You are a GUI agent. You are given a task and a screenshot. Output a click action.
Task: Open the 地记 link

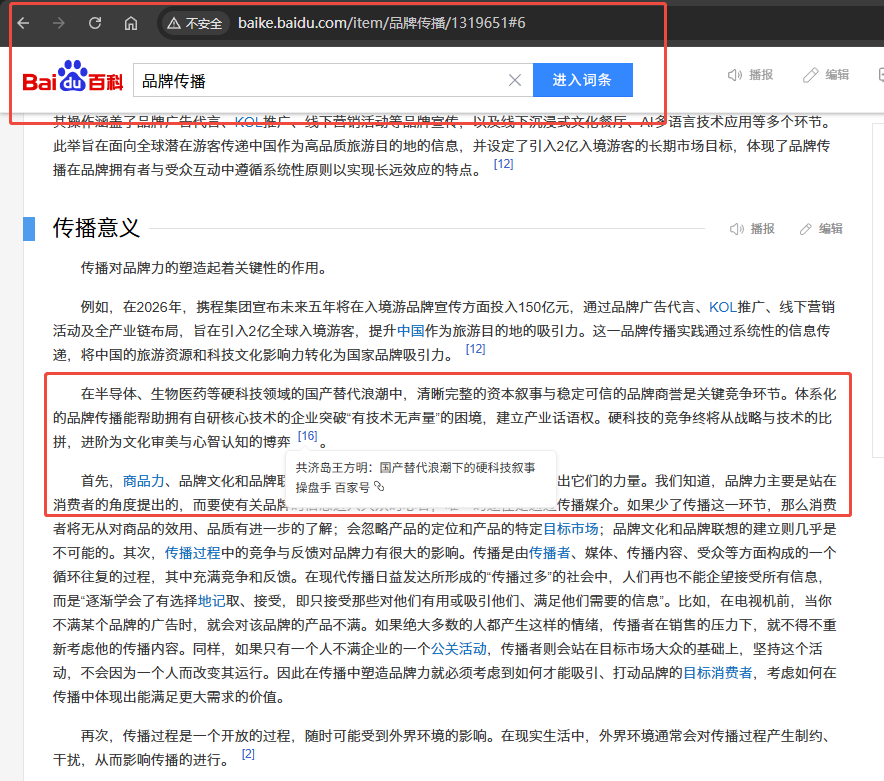tap(212, 601)
